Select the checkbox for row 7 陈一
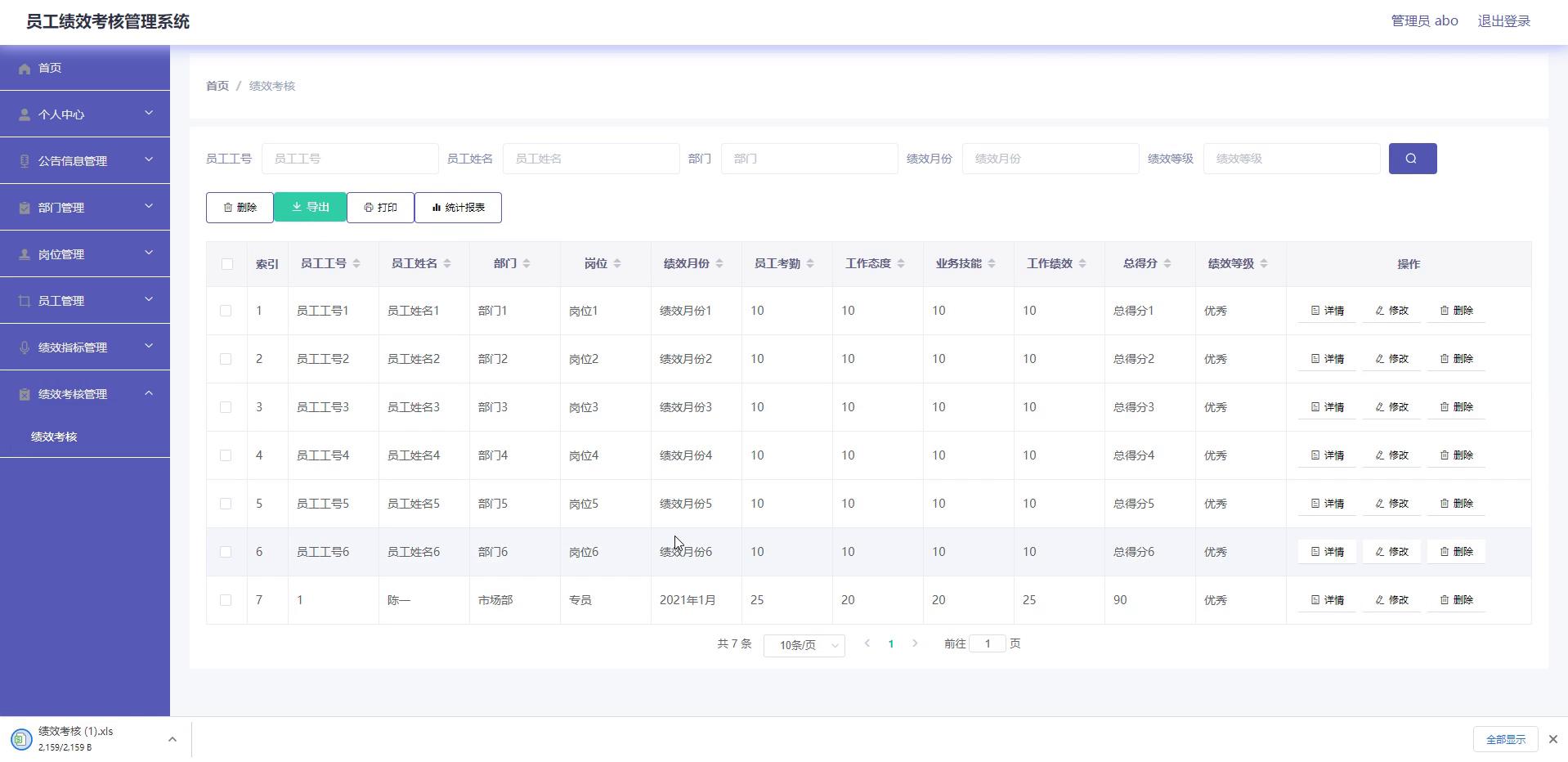 pos(226,600)
